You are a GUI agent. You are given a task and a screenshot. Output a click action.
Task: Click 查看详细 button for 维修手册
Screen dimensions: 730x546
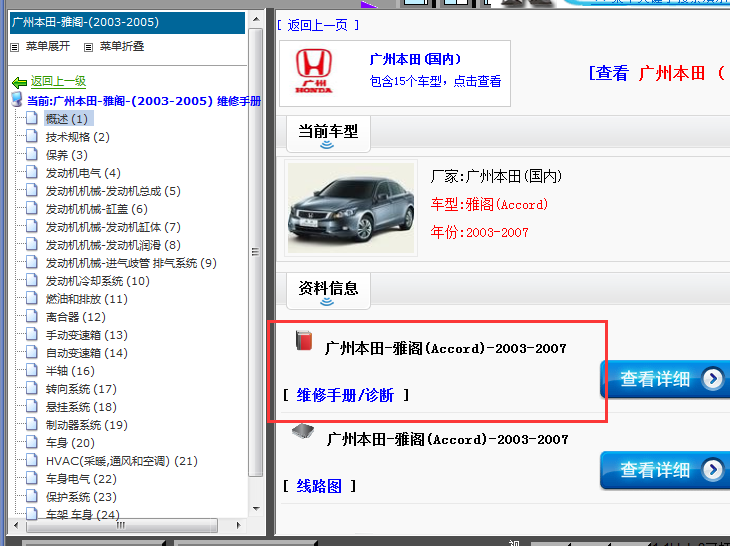(665, 379)
